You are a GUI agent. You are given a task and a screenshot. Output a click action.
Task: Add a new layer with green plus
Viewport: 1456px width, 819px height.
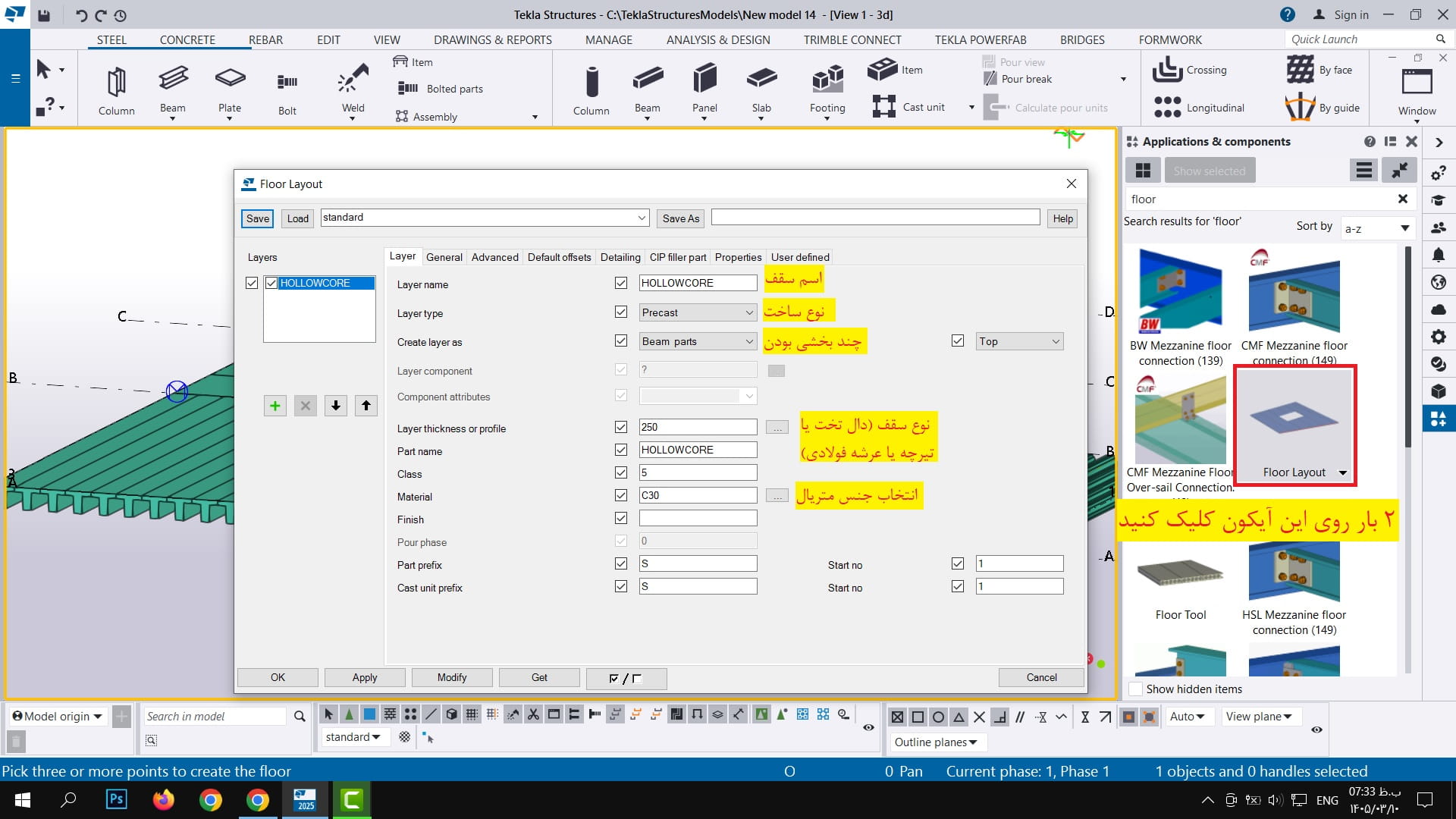pos(275,406)
